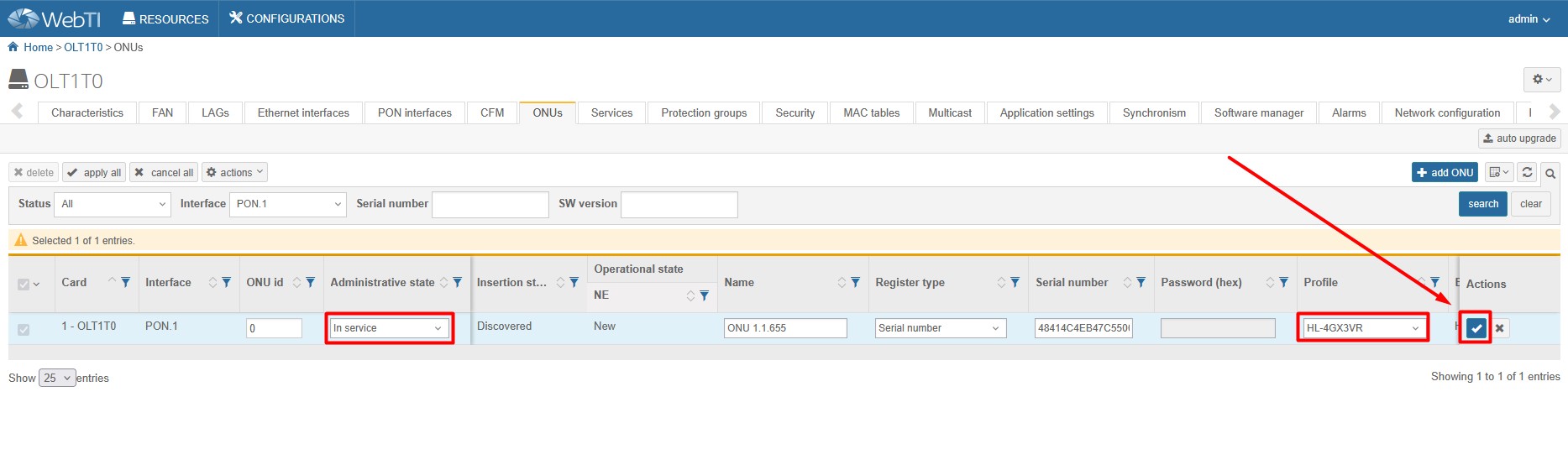Open the Administrative state 'In service' dropdown
The image size is (1568, 465).
[388, 328]
